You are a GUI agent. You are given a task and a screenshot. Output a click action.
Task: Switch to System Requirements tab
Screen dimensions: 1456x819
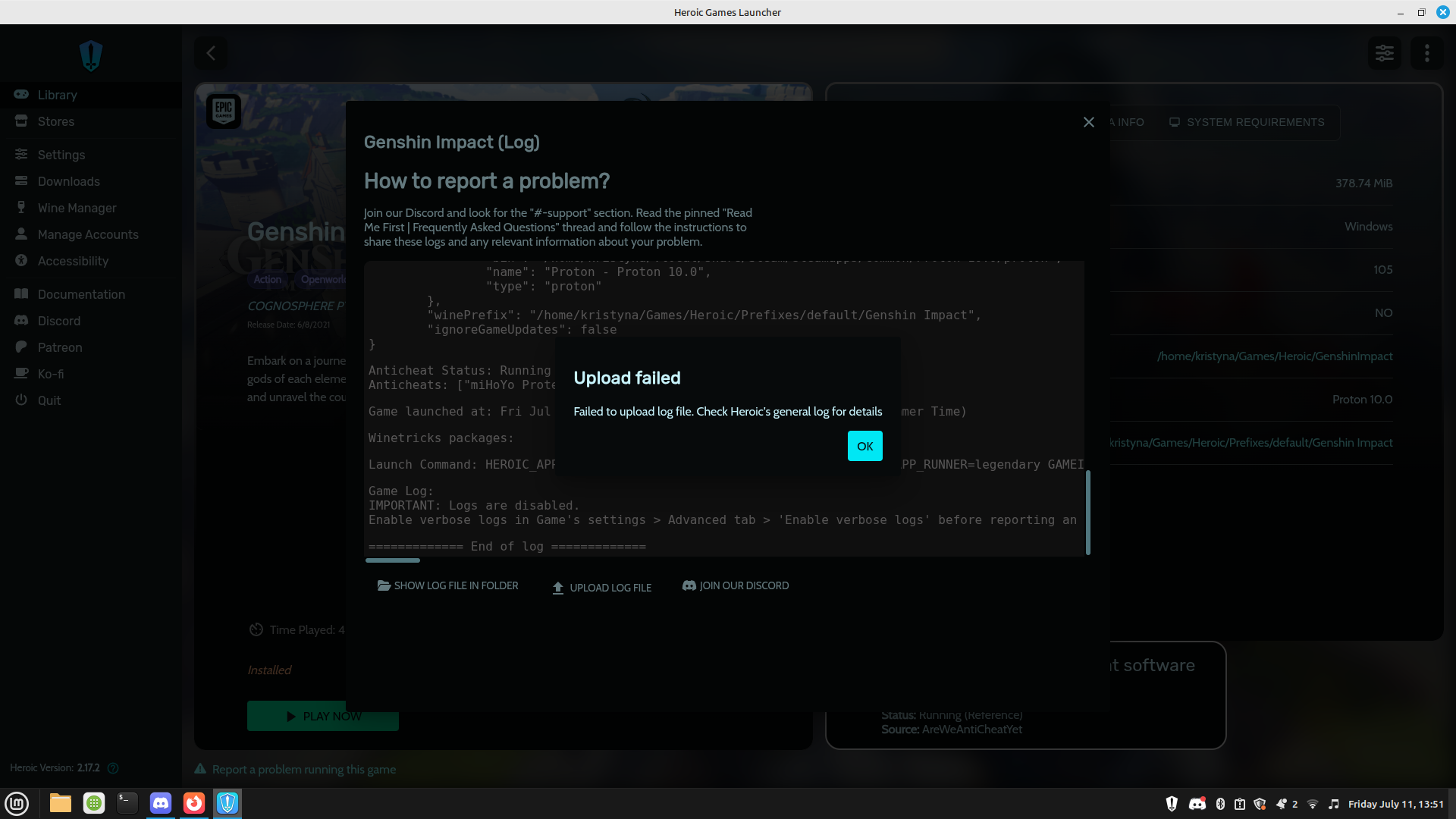click(1247, 122)
